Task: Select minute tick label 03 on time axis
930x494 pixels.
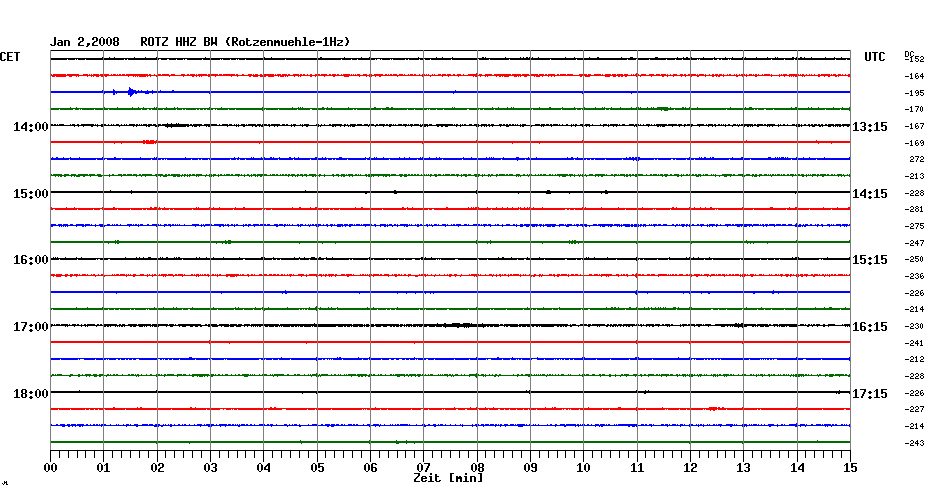Action: pos(211,468)
